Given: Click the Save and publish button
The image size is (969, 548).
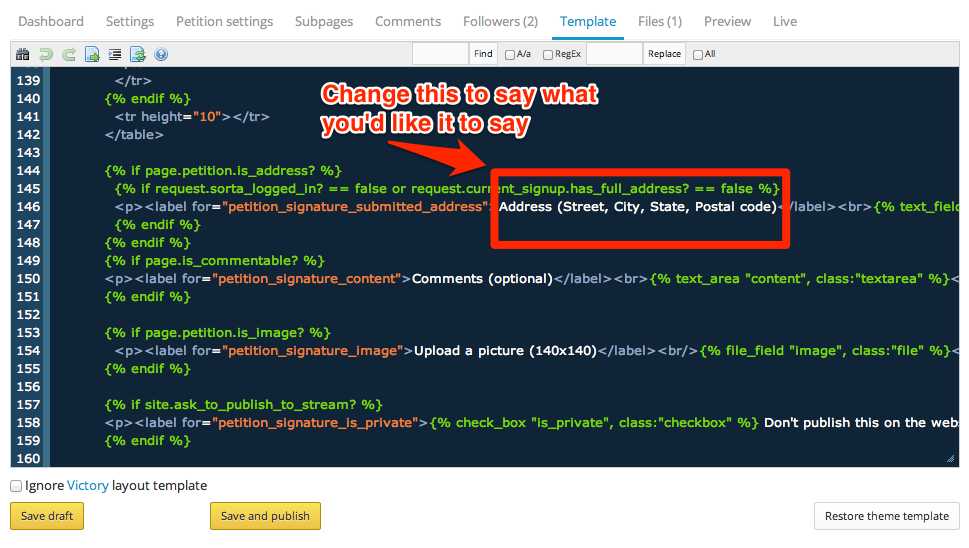Looking at the screenshot, I should [265, 516].
